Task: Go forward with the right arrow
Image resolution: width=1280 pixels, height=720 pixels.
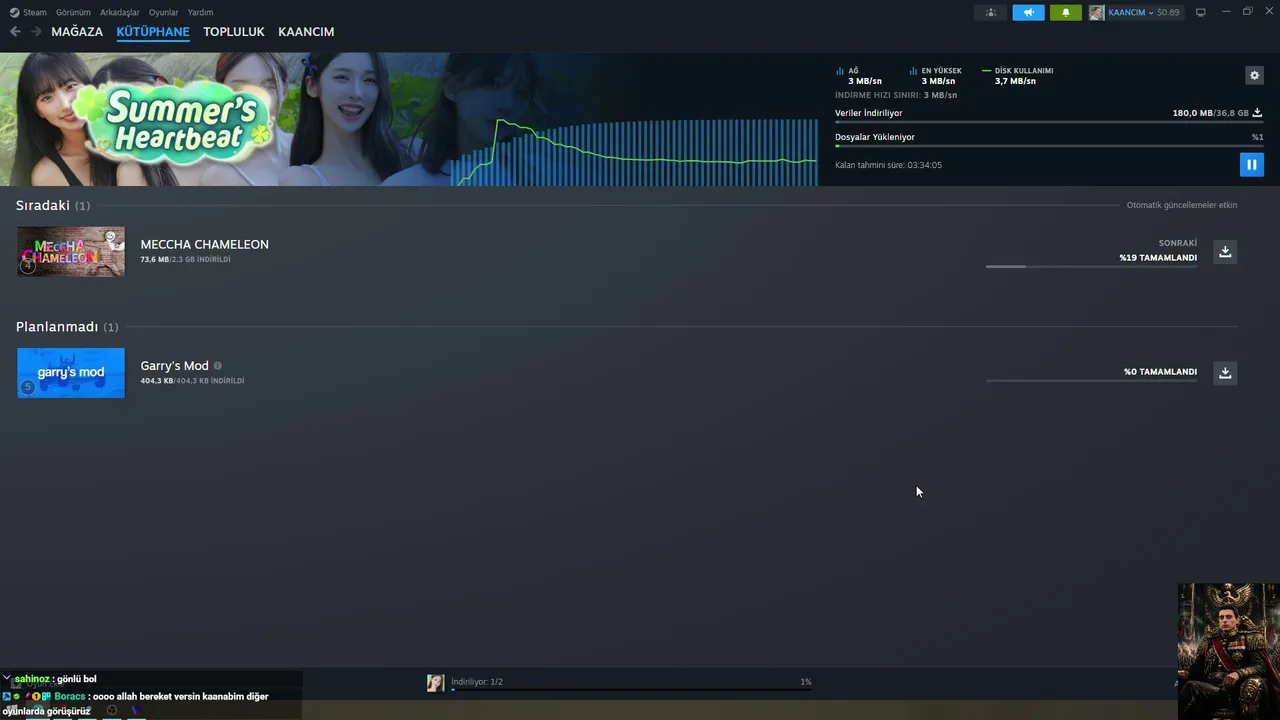Action: 36,32
